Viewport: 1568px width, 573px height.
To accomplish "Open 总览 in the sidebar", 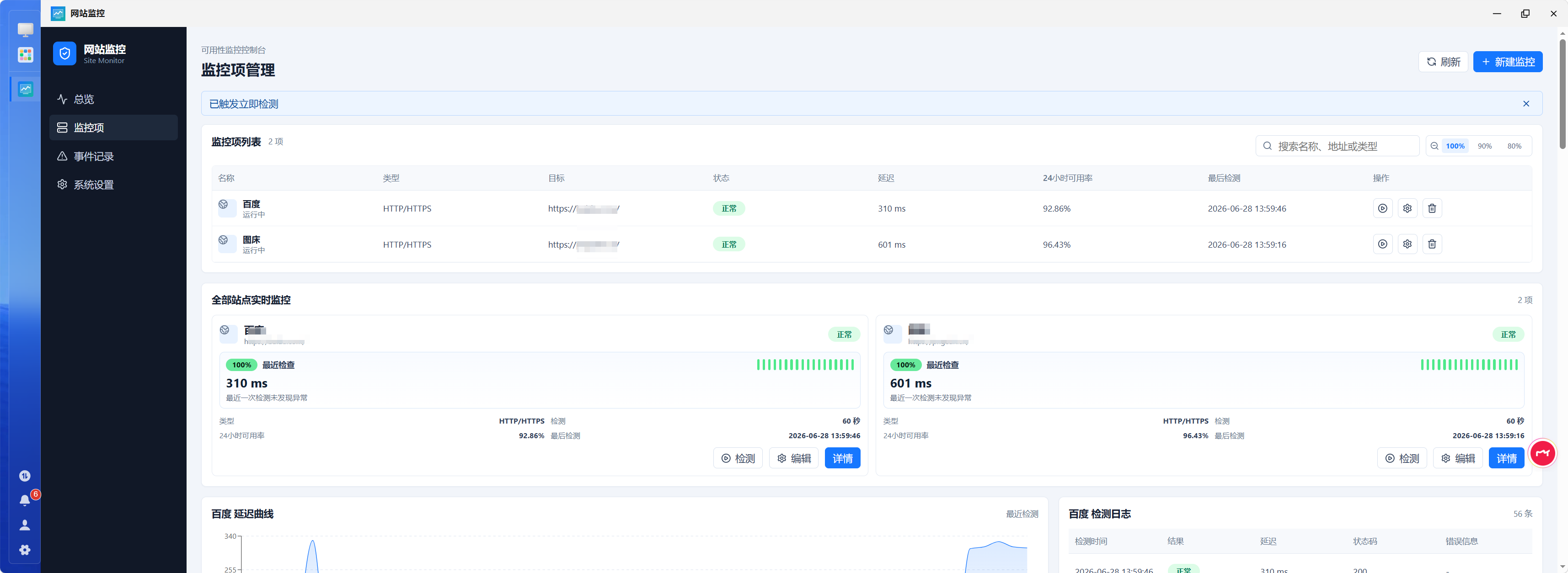I will point(113,99).
